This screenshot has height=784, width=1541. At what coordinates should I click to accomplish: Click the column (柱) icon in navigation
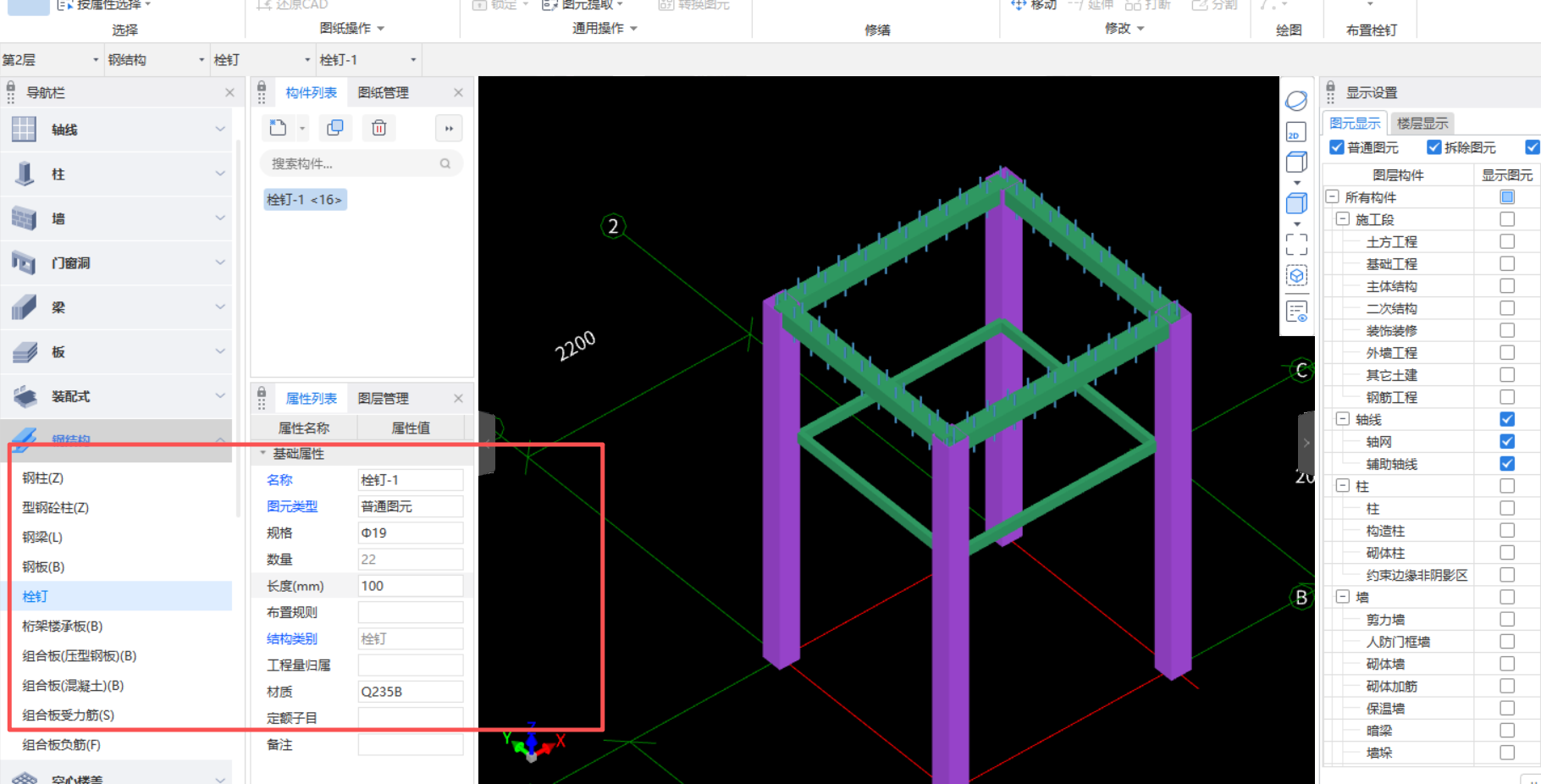coord(24,174)
